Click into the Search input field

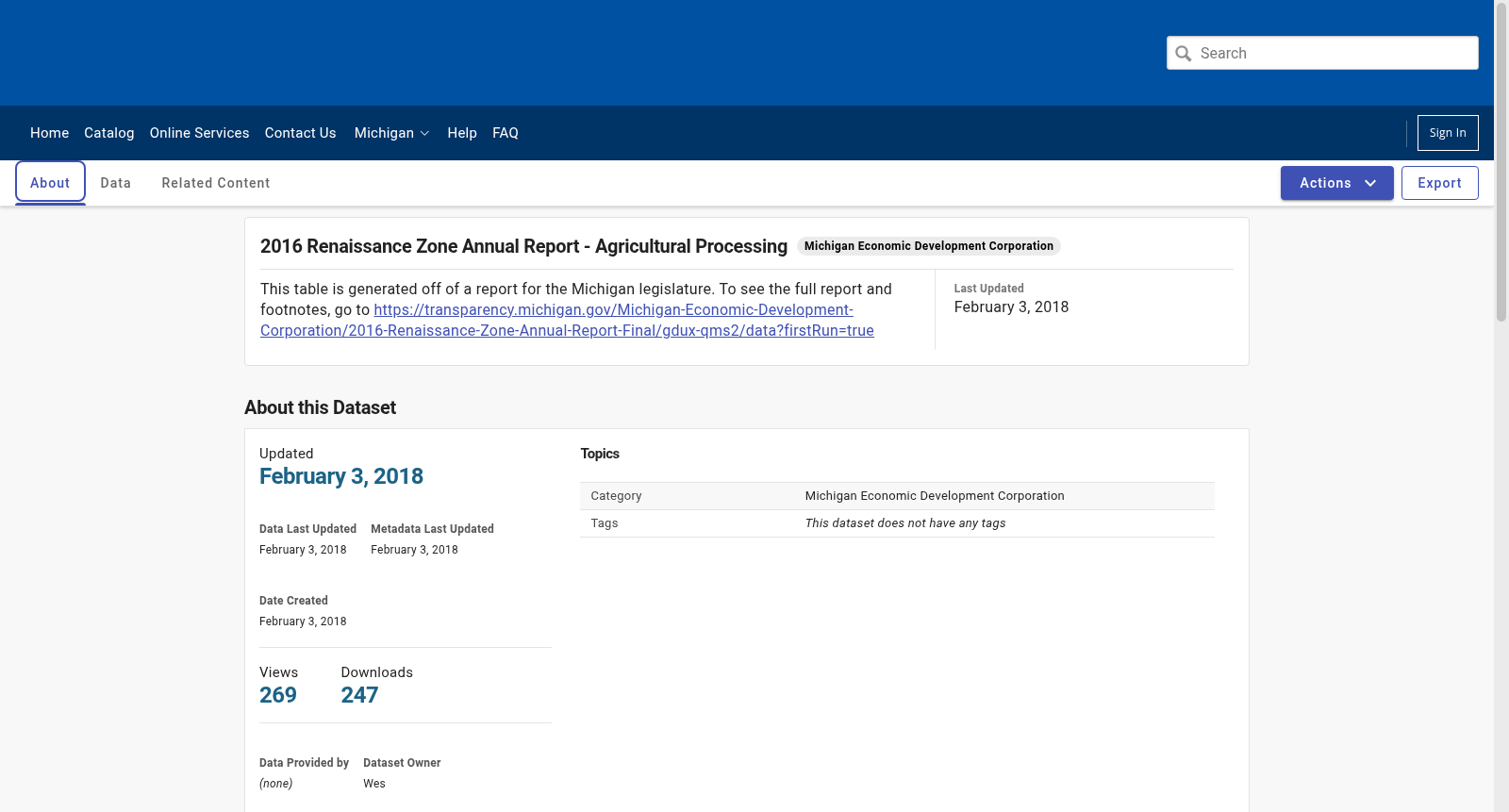(1322, 53)
